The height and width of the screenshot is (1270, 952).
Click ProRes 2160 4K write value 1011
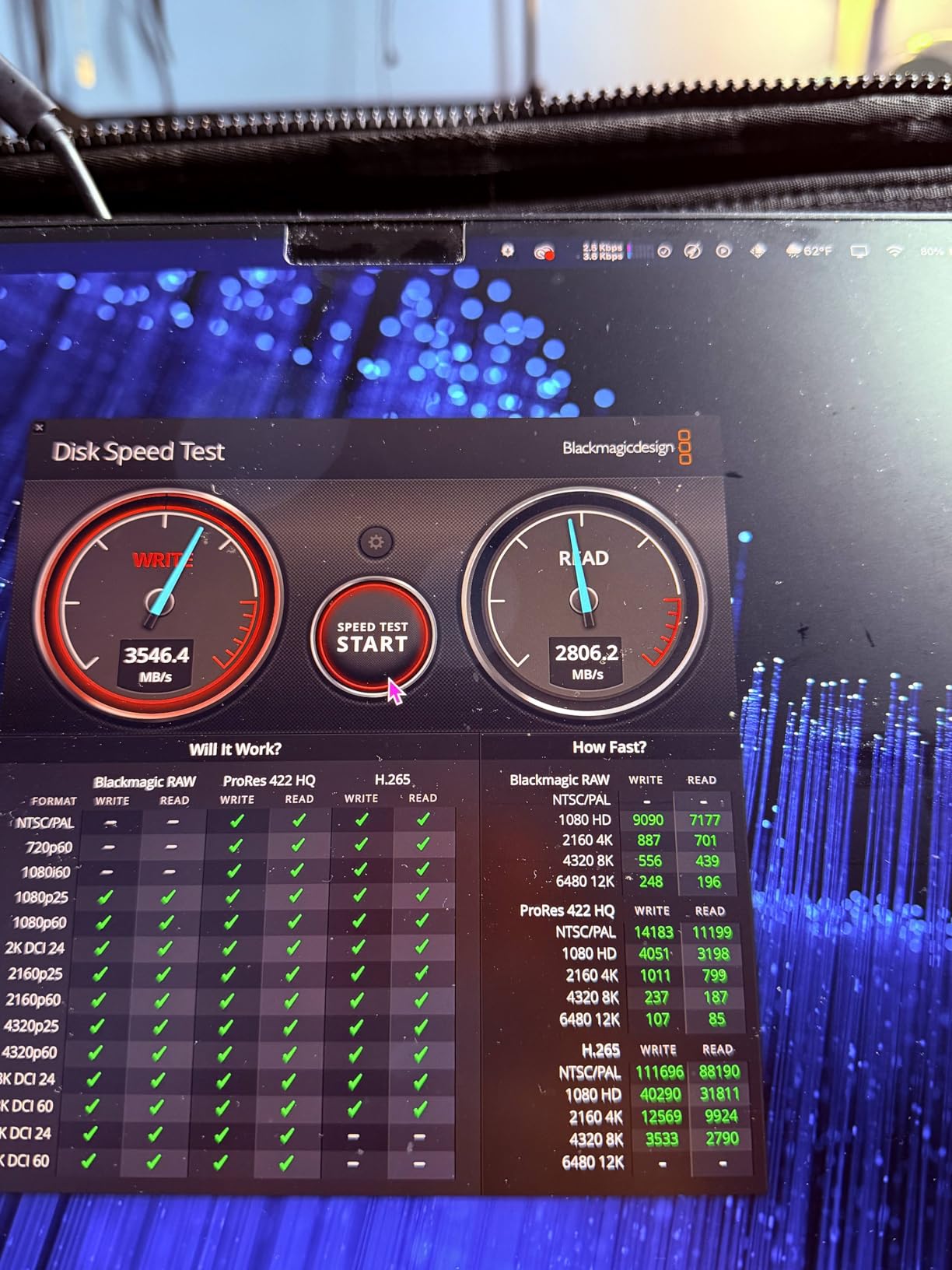[655, 976]
